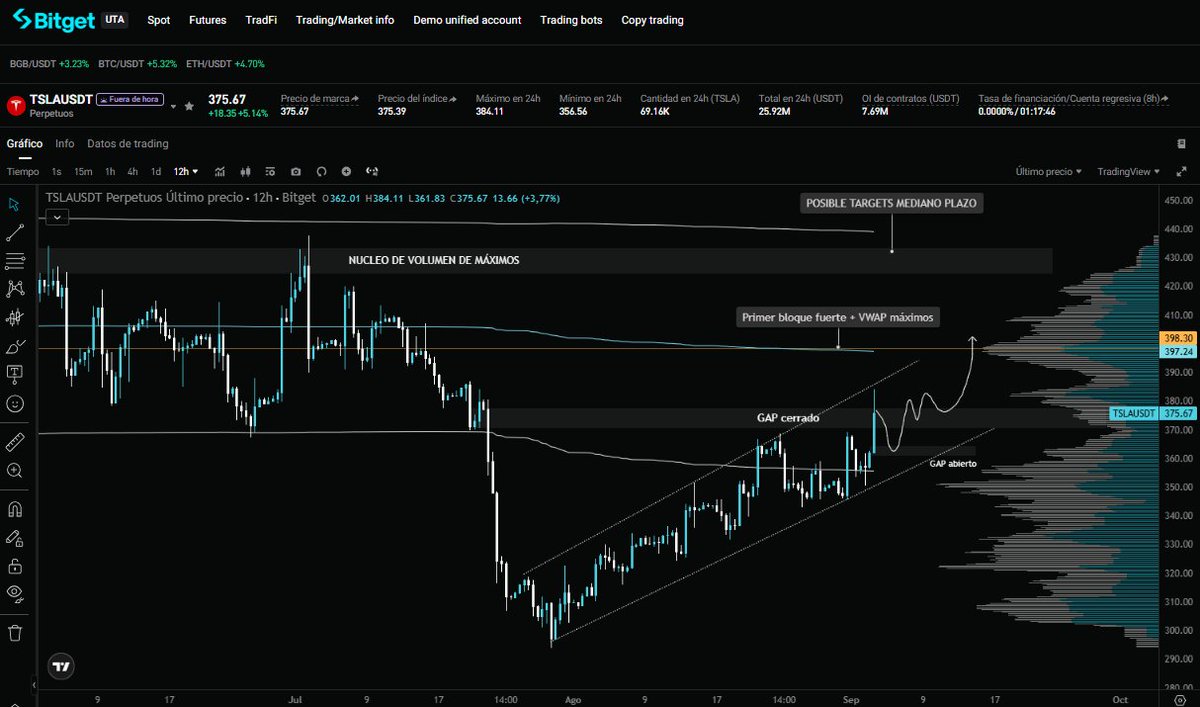Toggle stay in drawing mode
1200x707 pixels.
15,537
